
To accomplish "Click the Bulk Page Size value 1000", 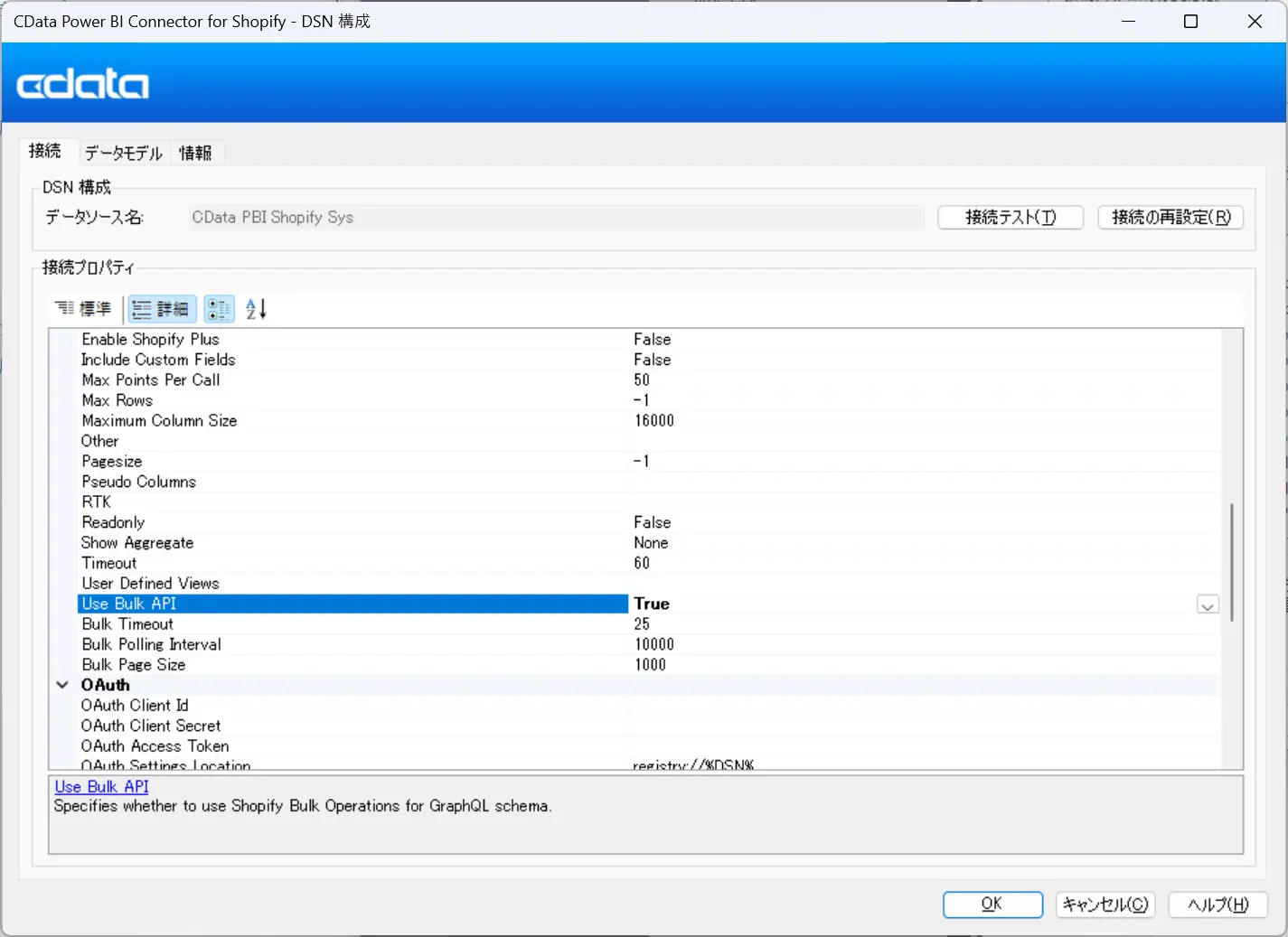I will click(x=651, y=665).
